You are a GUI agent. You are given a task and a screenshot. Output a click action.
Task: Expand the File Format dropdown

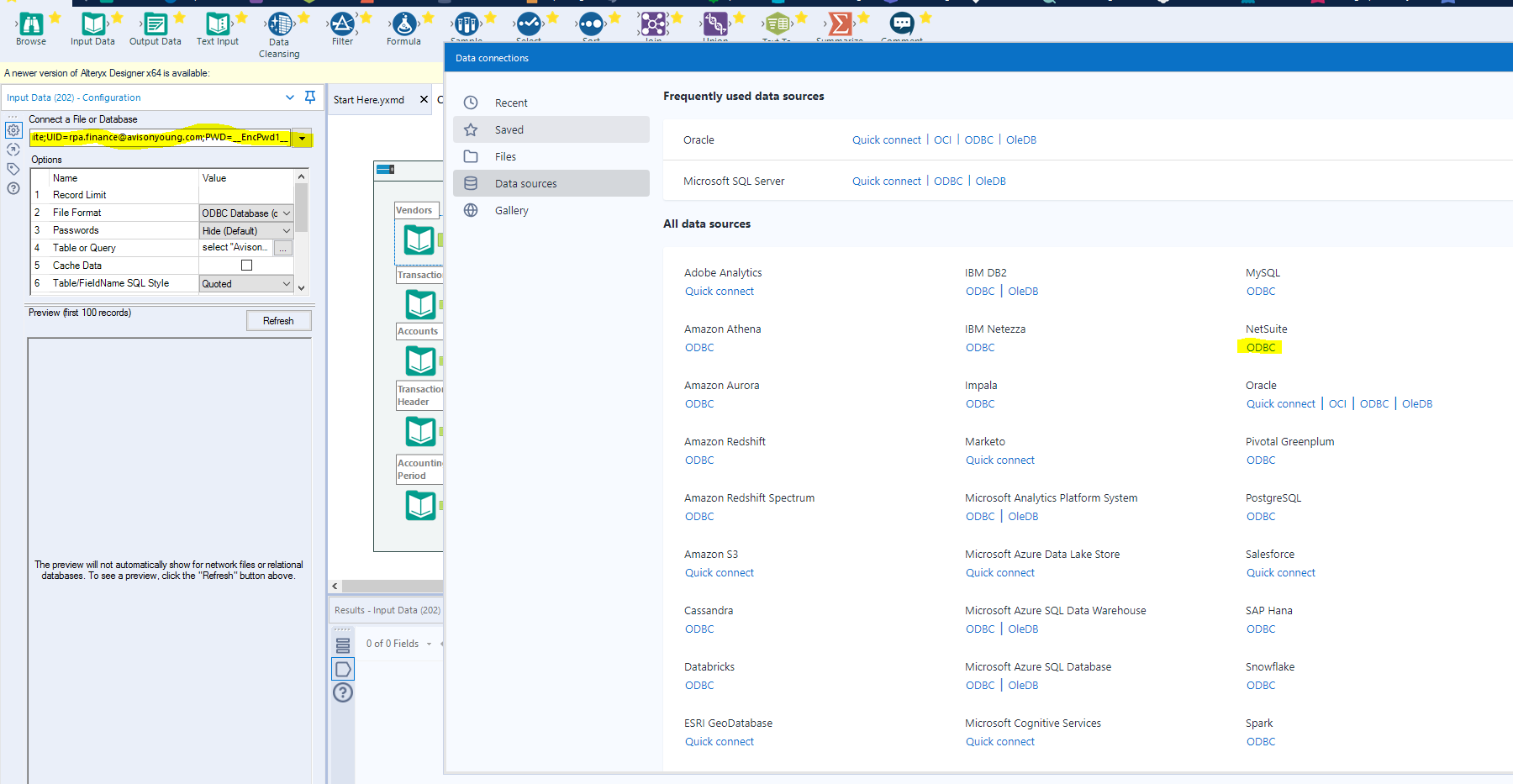pos(286,213)
